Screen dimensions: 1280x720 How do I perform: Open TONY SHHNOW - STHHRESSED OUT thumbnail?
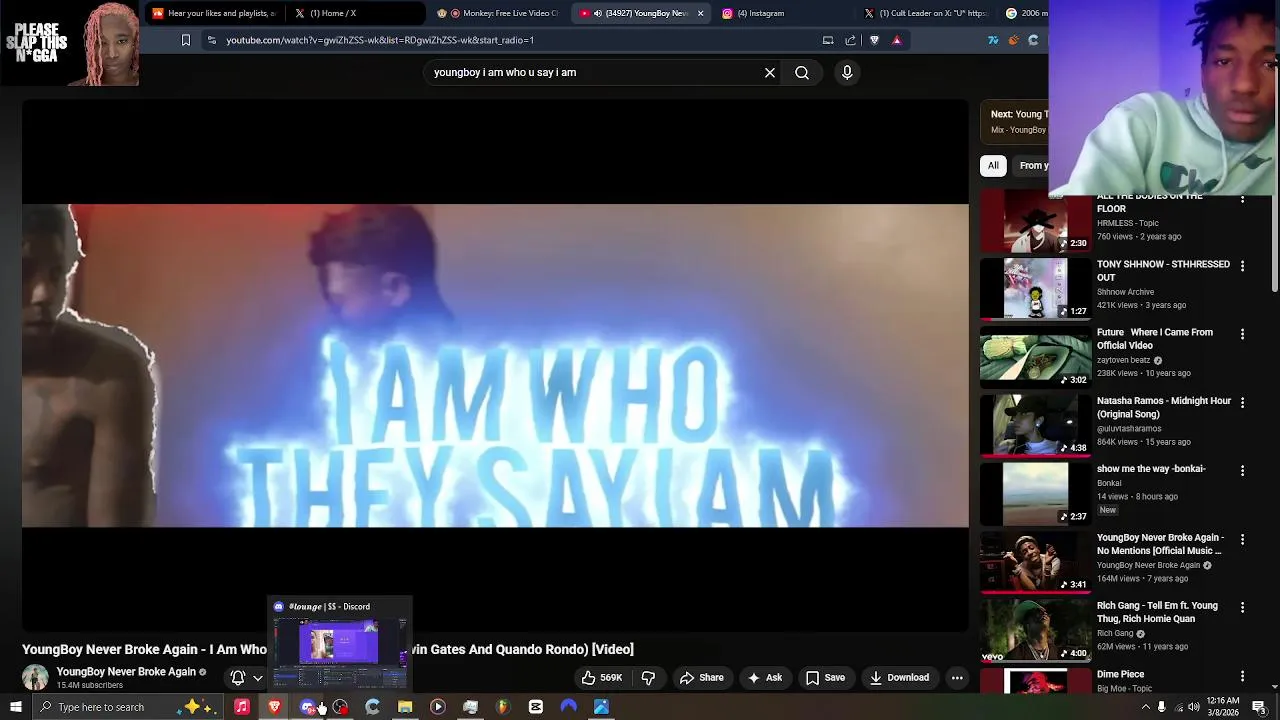pyautogui.click(x=1035, y=288)
